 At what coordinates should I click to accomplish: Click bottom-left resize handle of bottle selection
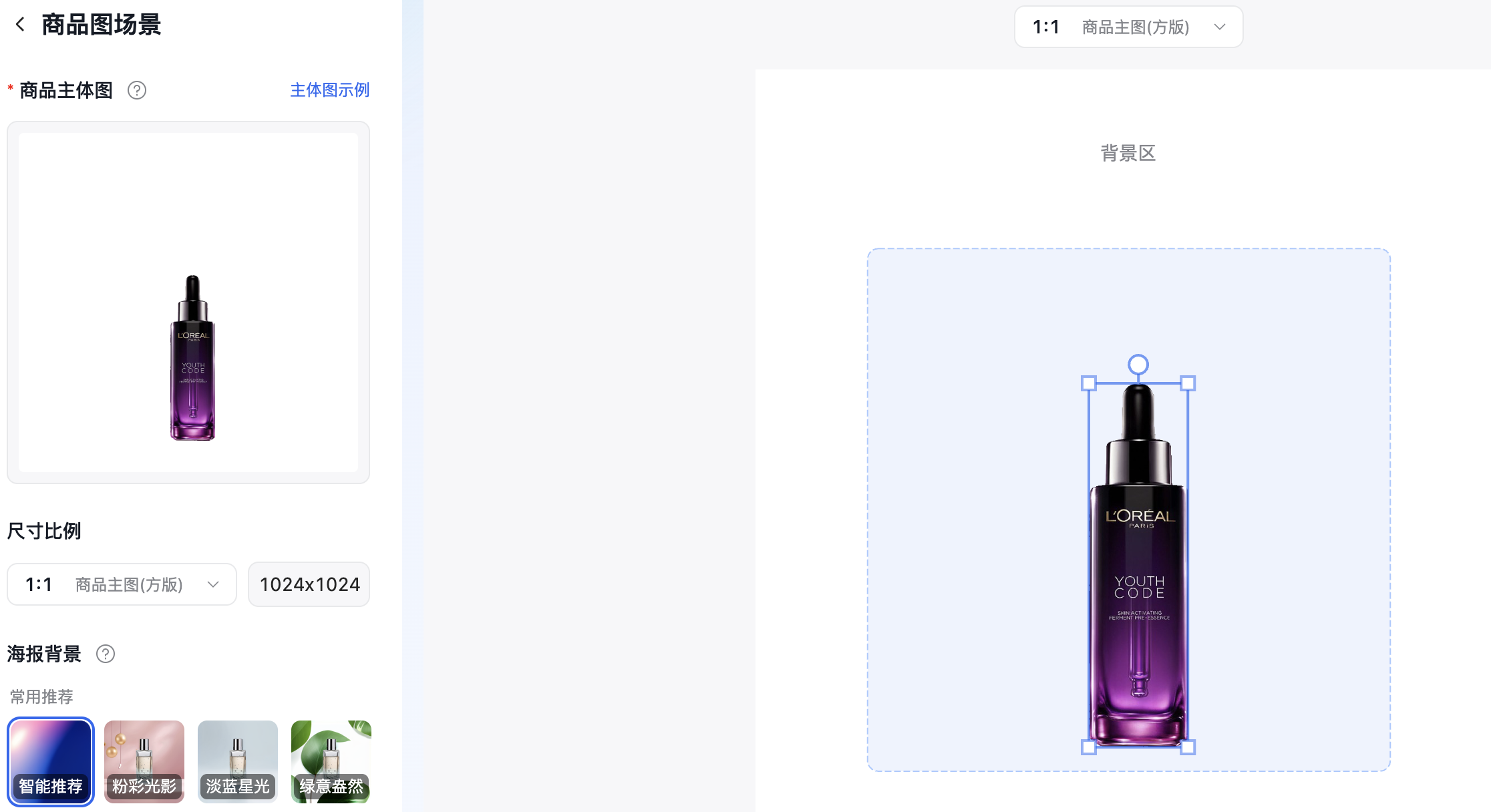click(1089, 747)
